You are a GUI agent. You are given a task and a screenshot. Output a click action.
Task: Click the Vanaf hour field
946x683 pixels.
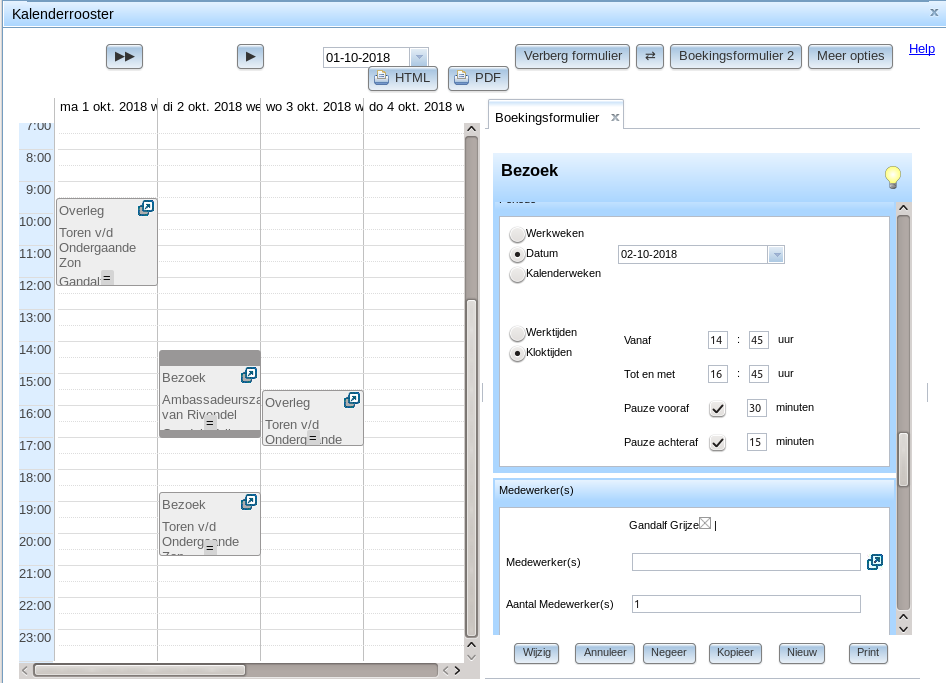[x=717, y=340]
